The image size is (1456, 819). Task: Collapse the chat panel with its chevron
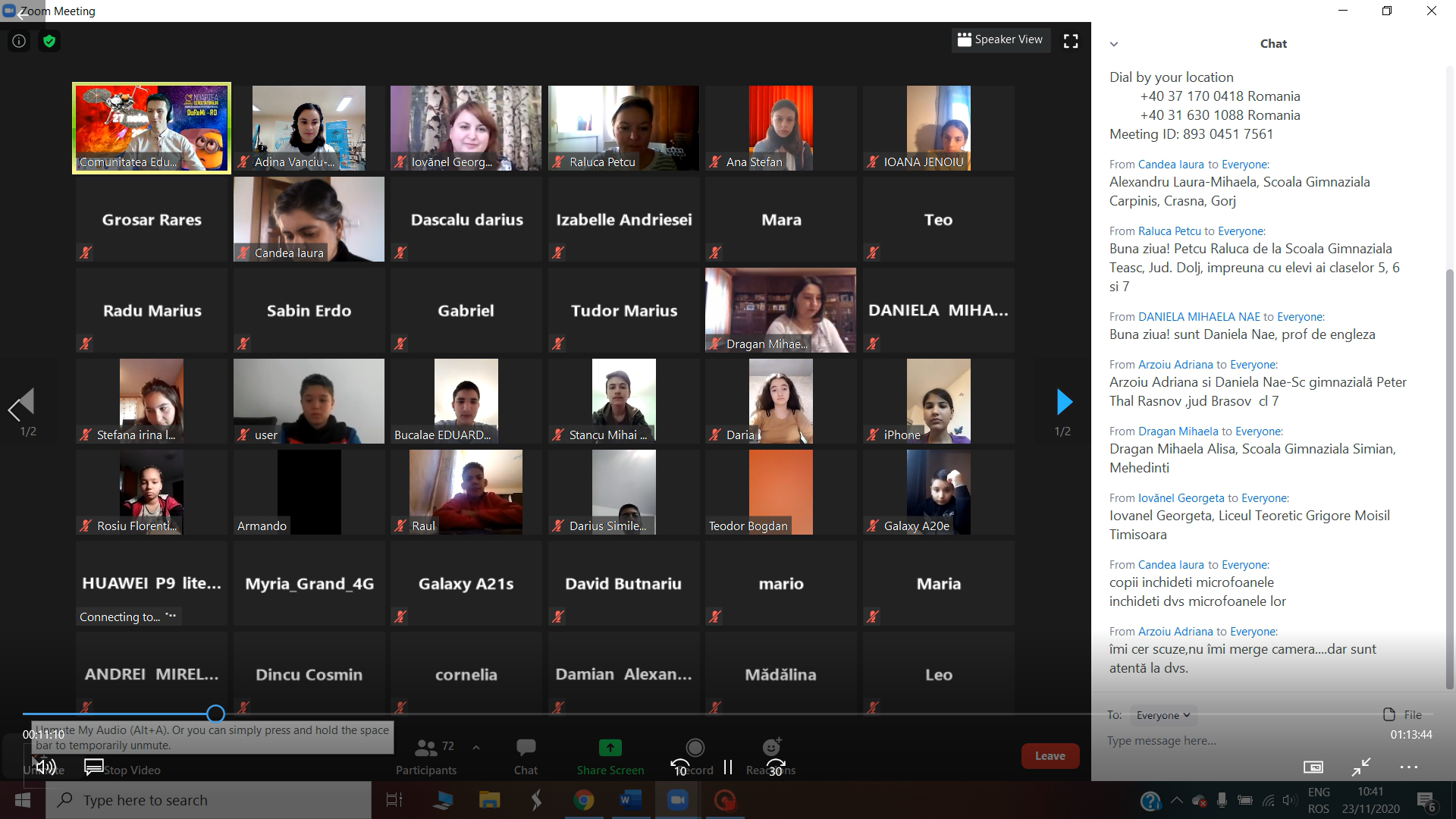(x=1114, y=44)
